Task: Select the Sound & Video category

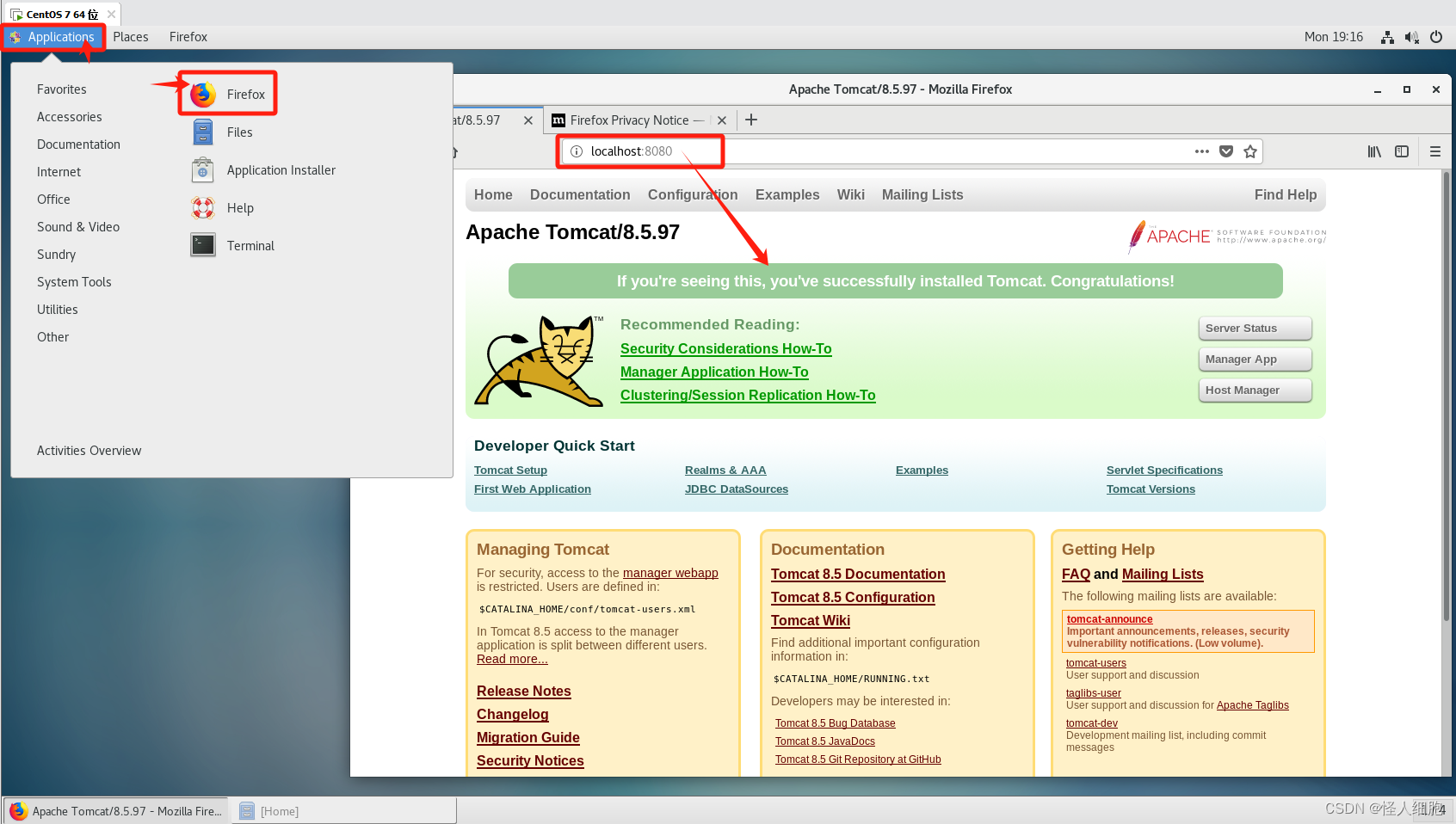Action: tap(78, 227)
